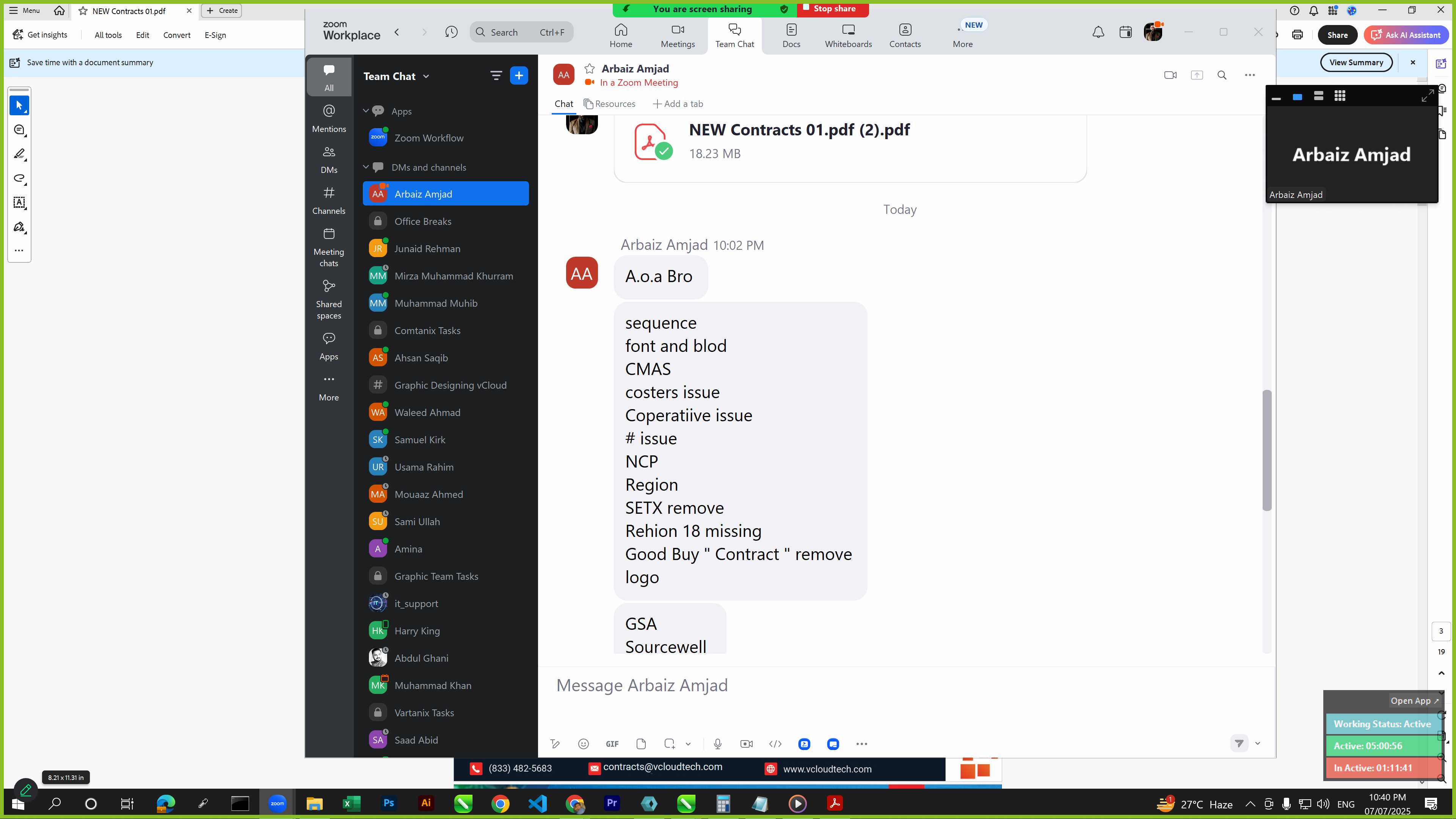
Task: Open the Zoom Workflow app chat
Action: coord(446,138)
